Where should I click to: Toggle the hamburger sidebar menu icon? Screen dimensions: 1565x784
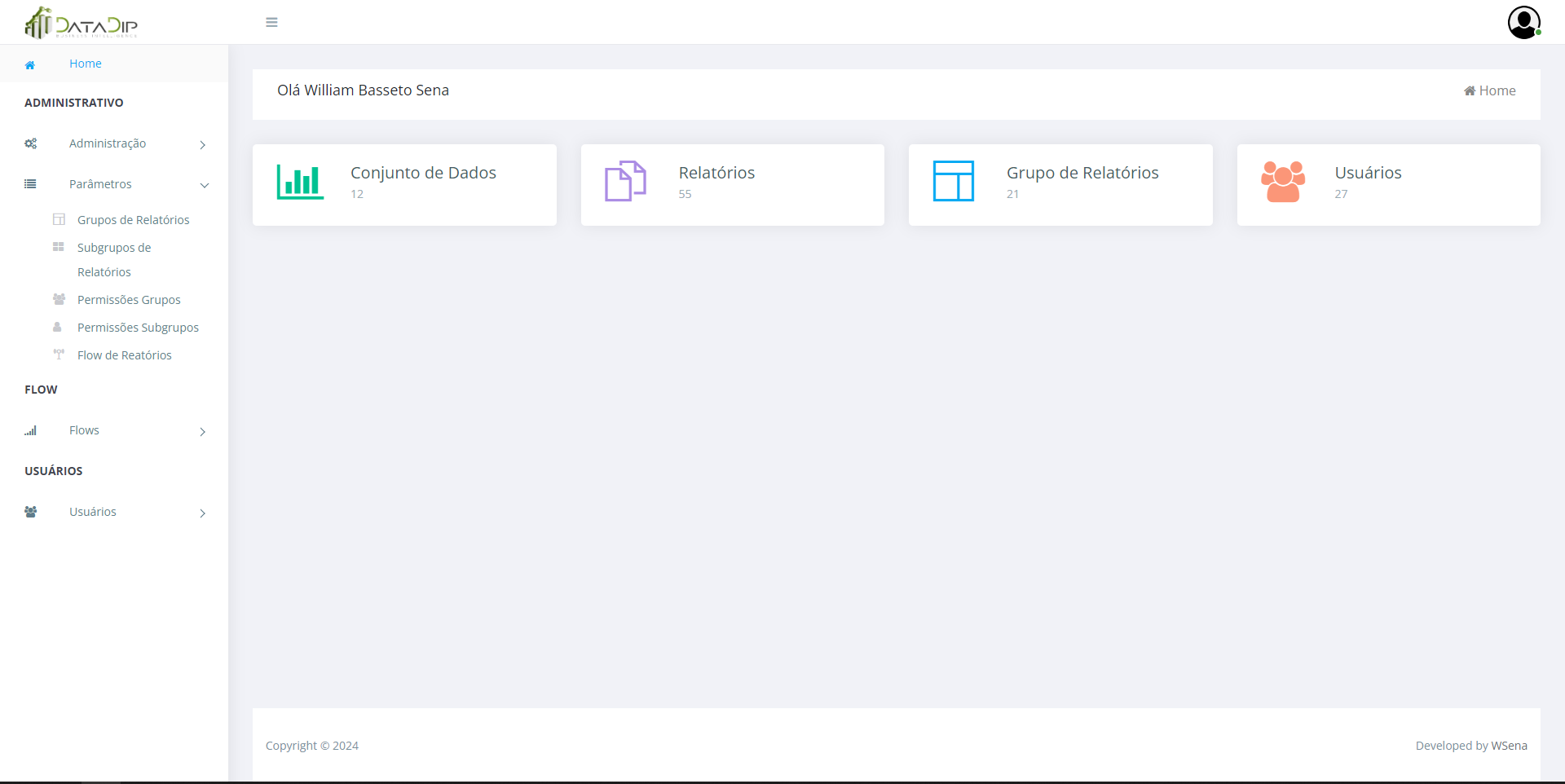[271, 23]
